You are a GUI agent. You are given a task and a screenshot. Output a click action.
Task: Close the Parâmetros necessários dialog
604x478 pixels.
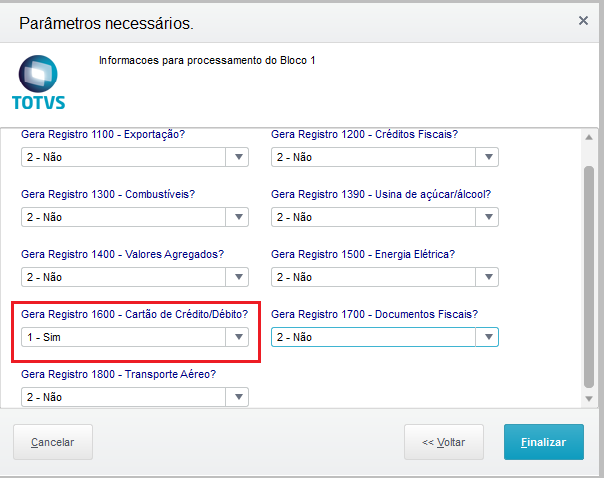tap(583, 20)
